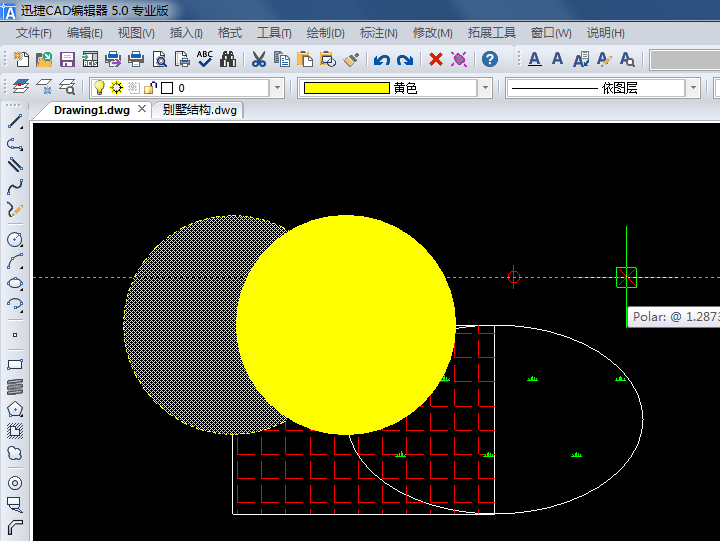Select the Point tool

pos(15,335)
